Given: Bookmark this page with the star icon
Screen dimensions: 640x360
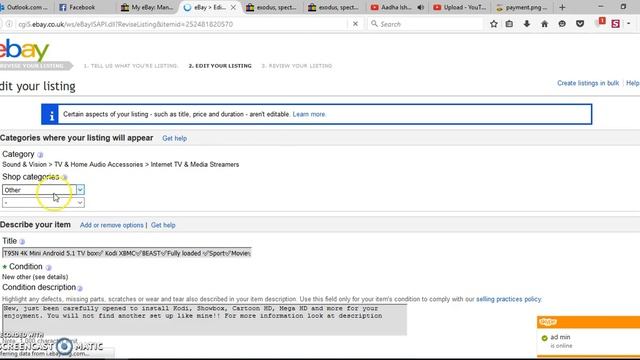Looking at the screenshot, I should [x=493, y=24].
